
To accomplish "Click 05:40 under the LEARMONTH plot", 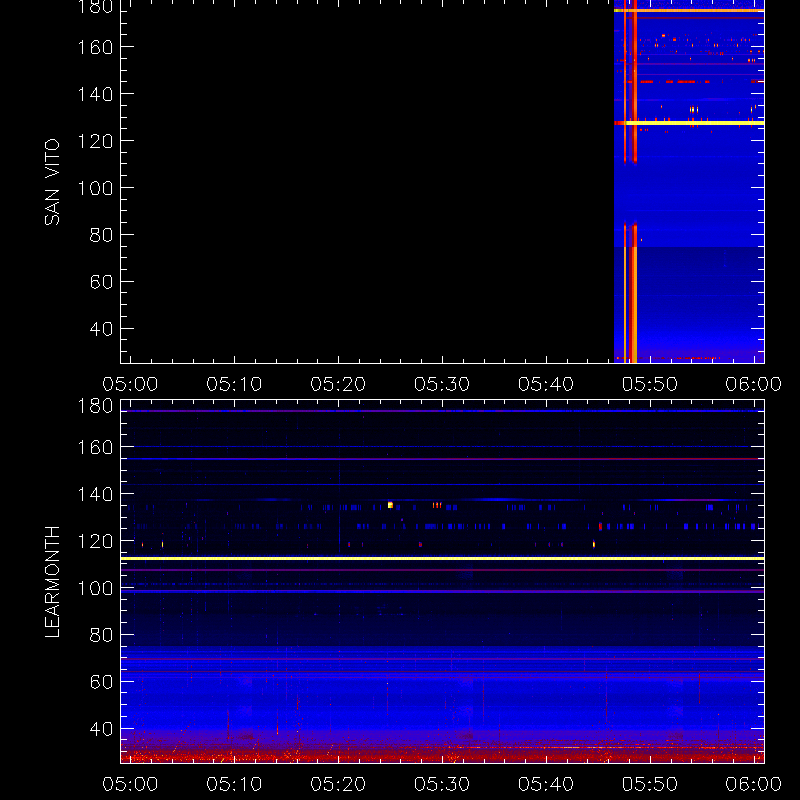I will 546,784.
